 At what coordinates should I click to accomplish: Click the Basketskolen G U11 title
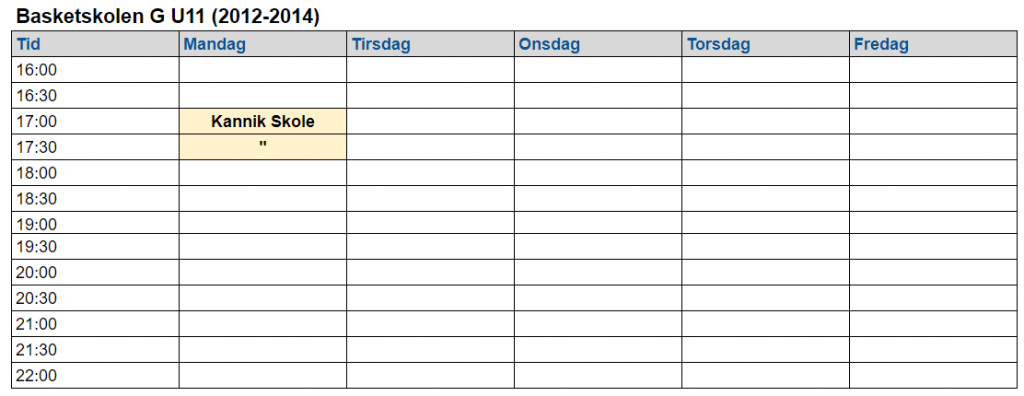coord(167,16)
